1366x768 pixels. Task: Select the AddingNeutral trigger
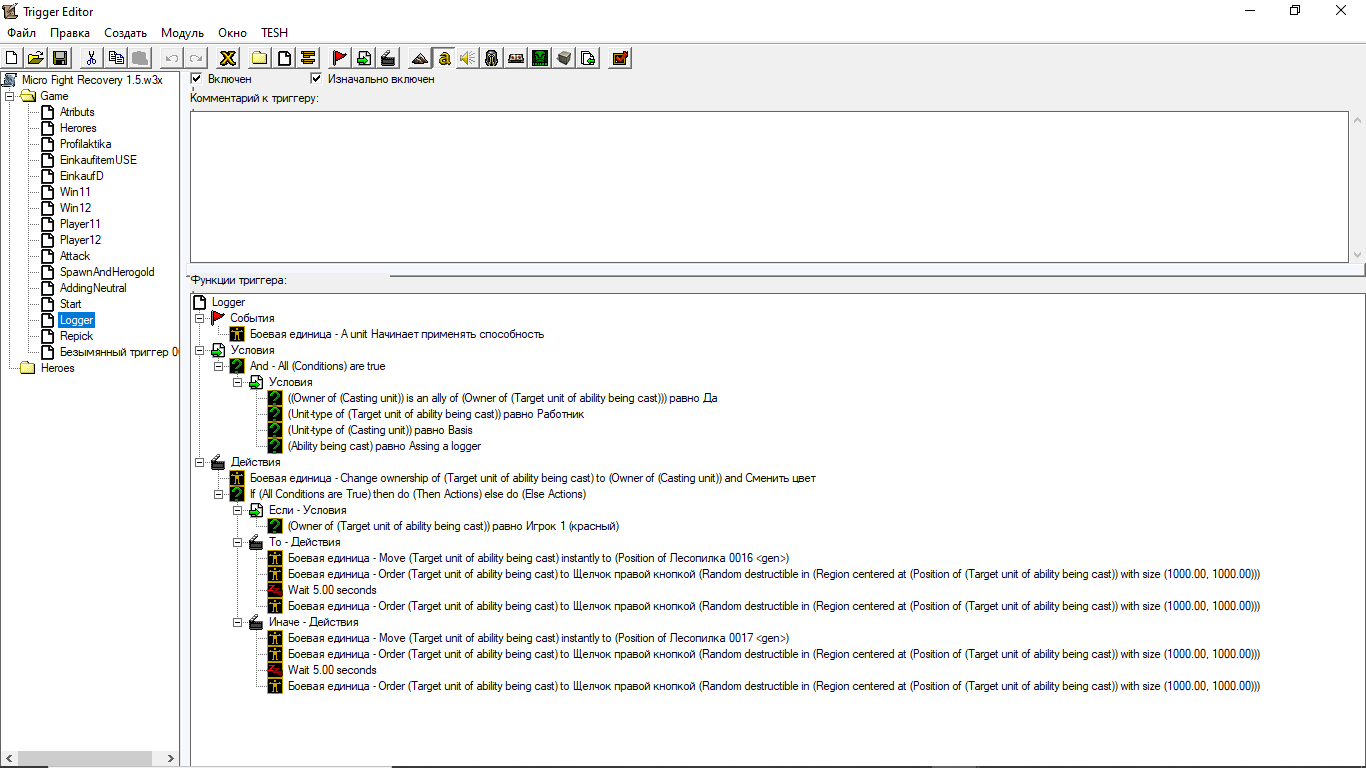click(x=93, y=288)
